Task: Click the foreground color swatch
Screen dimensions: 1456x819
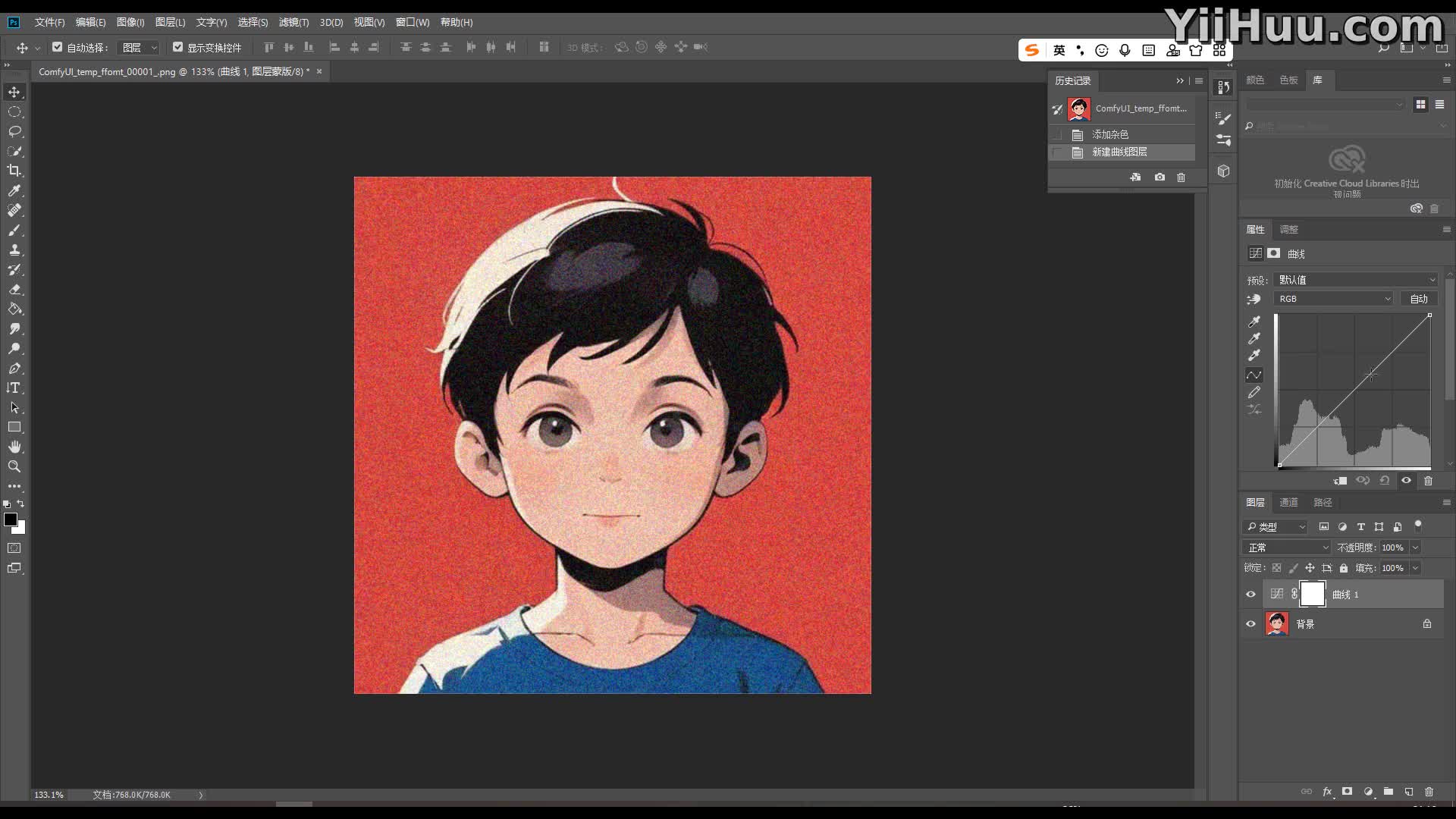Action: coord(11,519)
